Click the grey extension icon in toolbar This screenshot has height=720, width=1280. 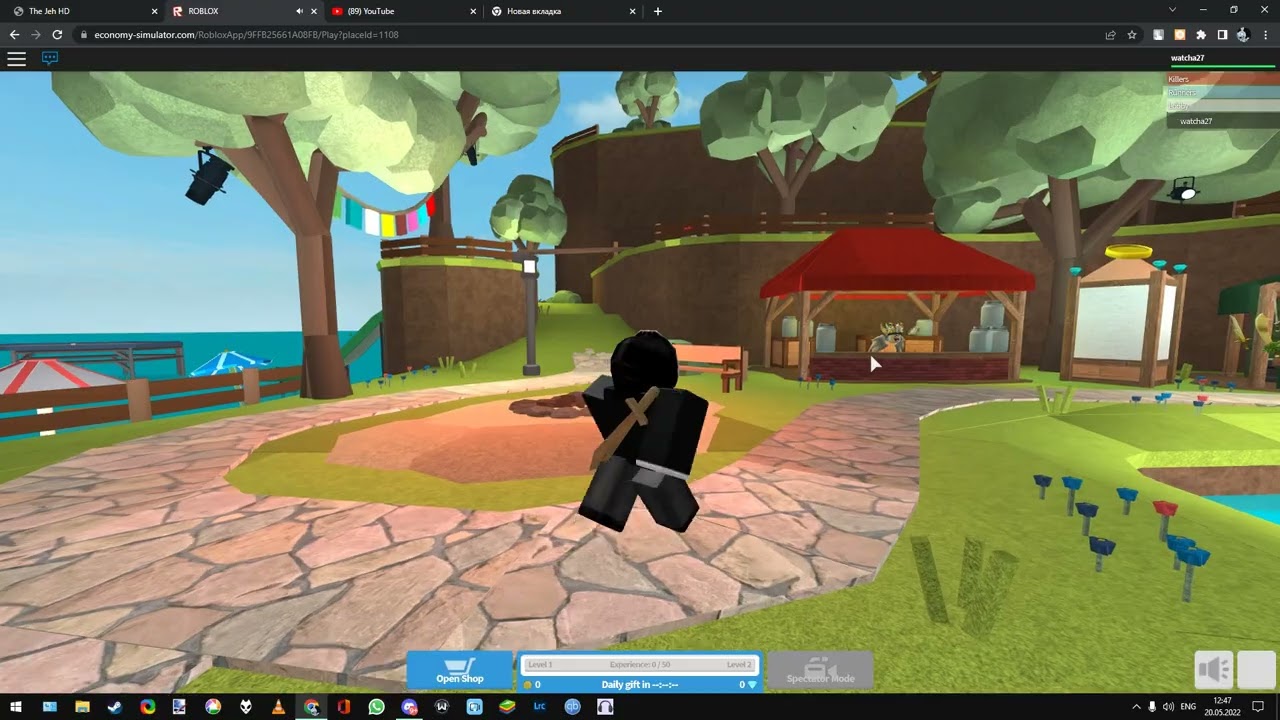(x=1159, y=35)
